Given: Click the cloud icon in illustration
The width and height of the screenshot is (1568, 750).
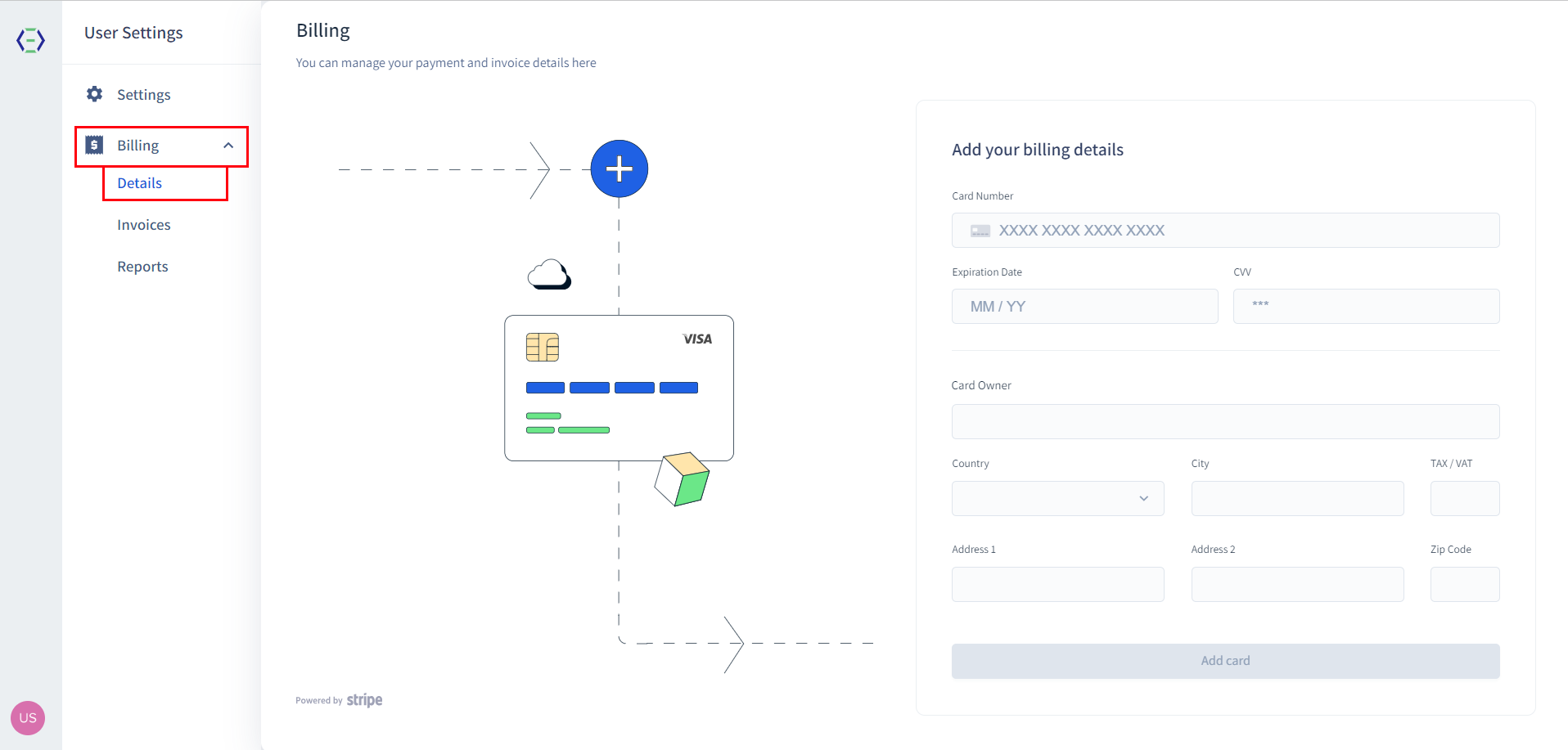Looking at the screenshot, I should click(x=549, y=275).
